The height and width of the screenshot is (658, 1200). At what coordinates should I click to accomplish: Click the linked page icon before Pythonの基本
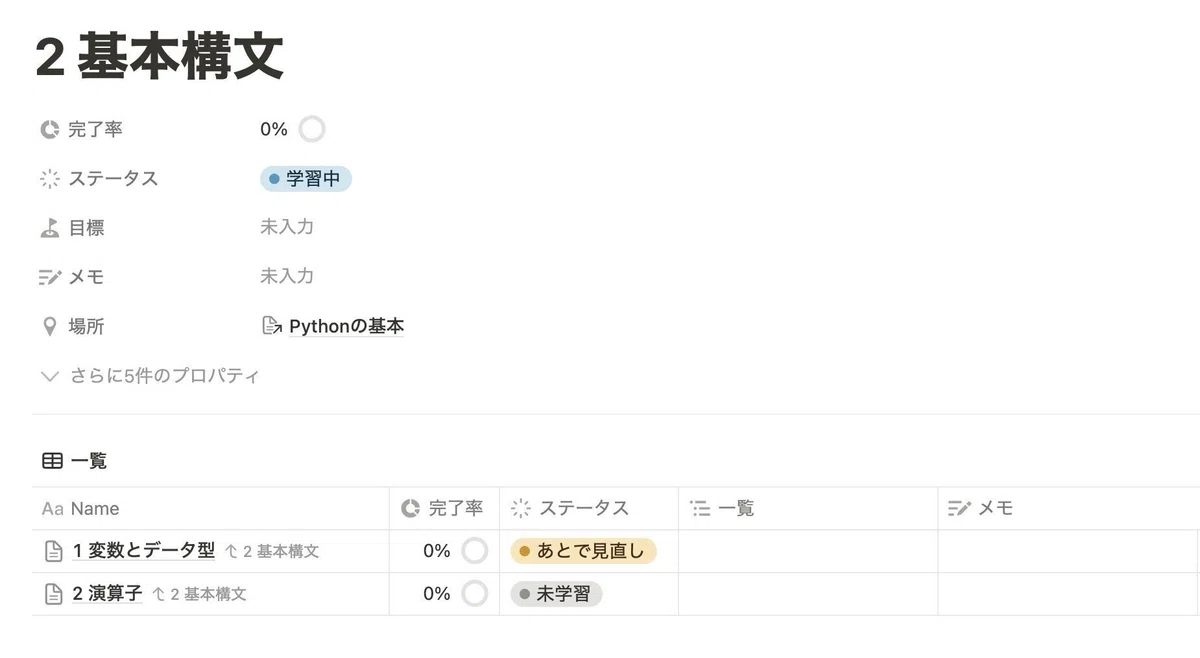coord(271,326)
